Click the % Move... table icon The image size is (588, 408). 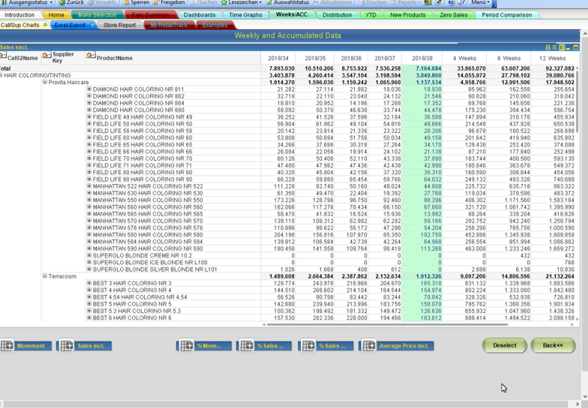pos(187,346)
